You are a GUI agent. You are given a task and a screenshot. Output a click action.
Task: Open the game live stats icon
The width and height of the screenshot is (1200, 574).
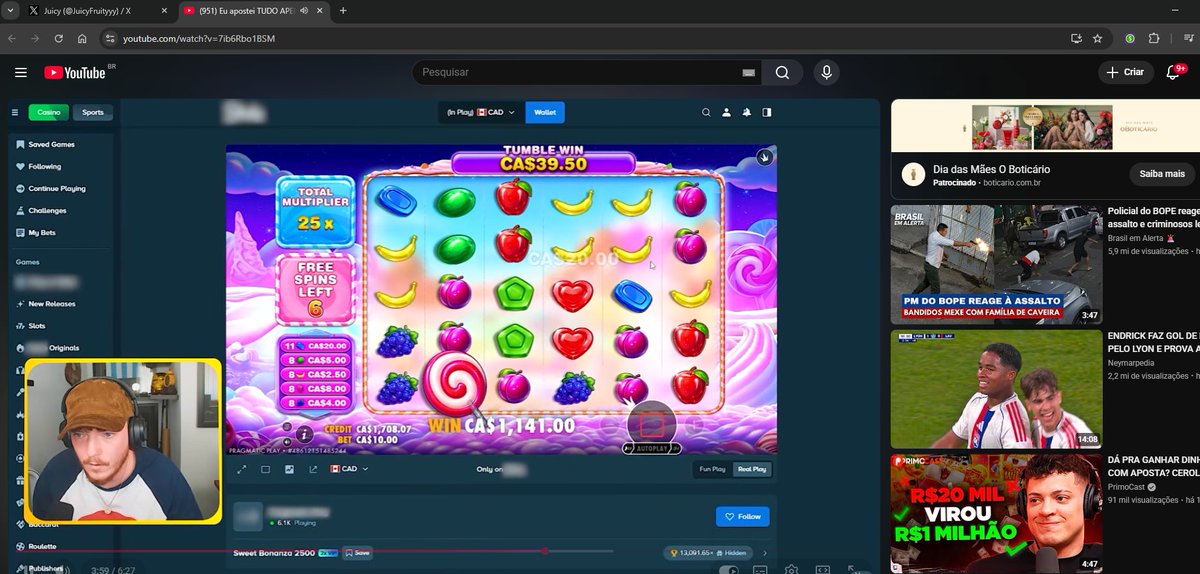[289, 469]
